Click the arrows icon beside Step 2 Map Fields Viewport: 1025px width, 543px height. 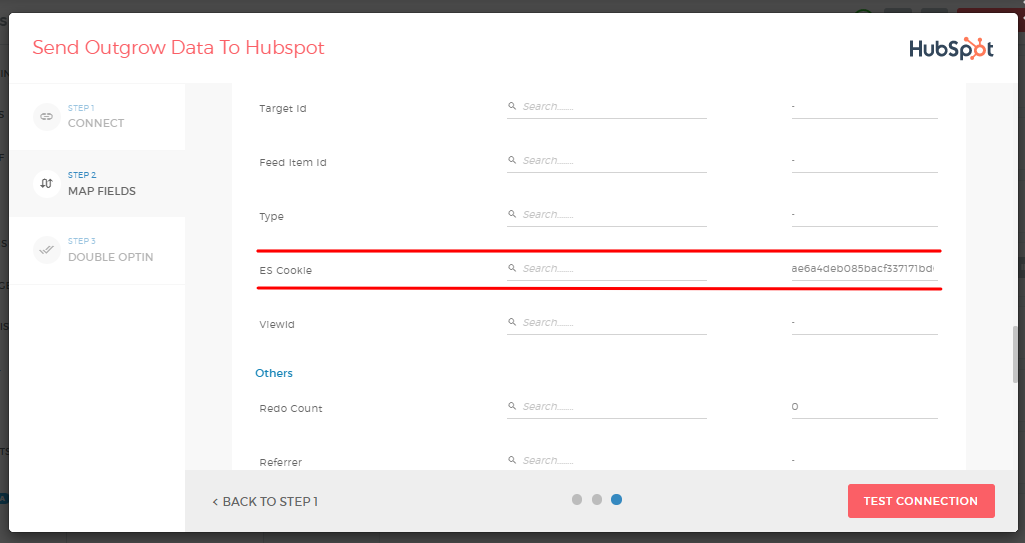pos(46,184)
